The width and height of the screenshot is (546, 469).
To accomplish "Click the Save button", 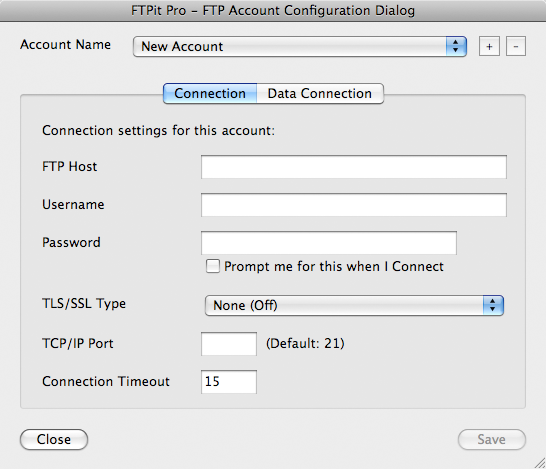I will coord(491,439).
